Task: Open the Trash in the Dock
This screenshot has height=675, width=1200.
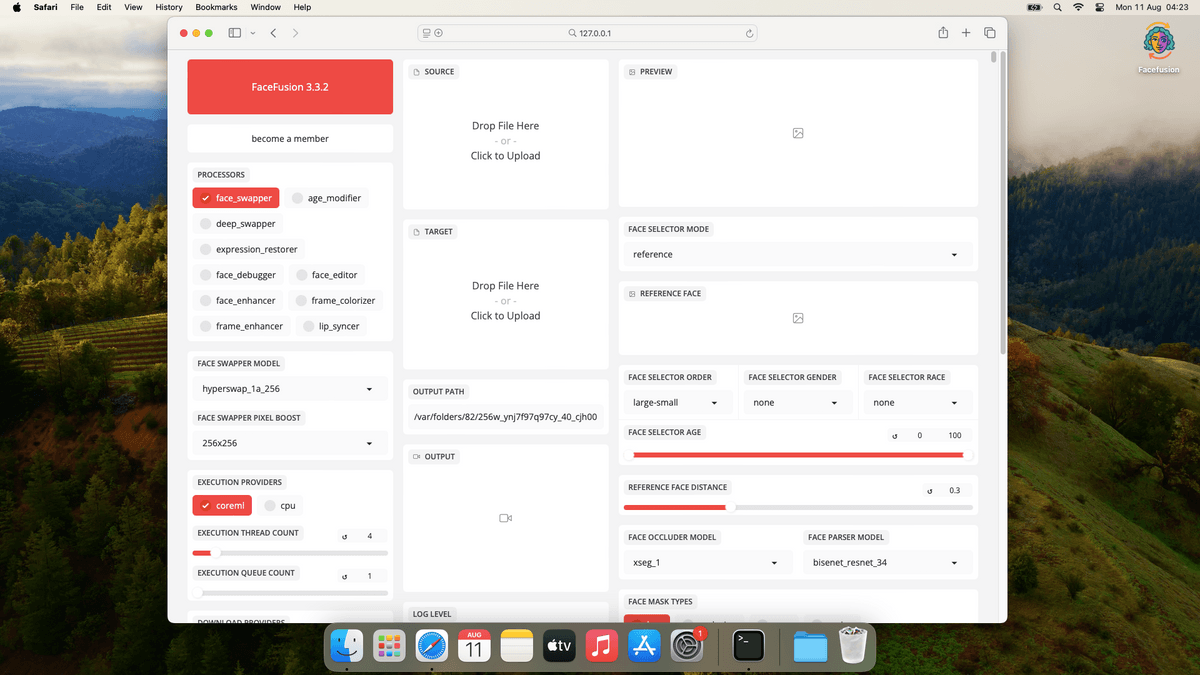Action: pyautogui.click(x=853, y=646)
